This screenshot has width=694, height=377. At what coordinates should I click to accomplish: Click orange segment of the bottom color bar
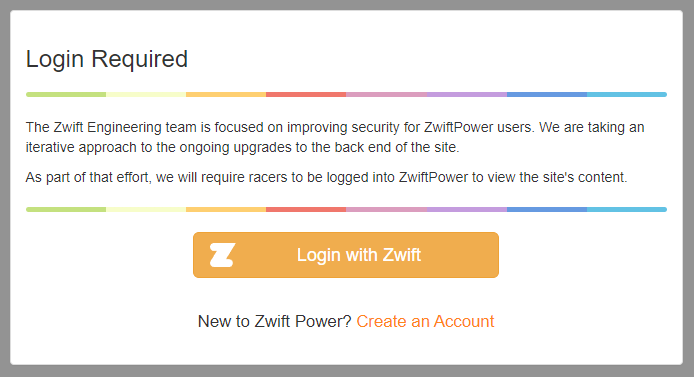coord(226,209)
